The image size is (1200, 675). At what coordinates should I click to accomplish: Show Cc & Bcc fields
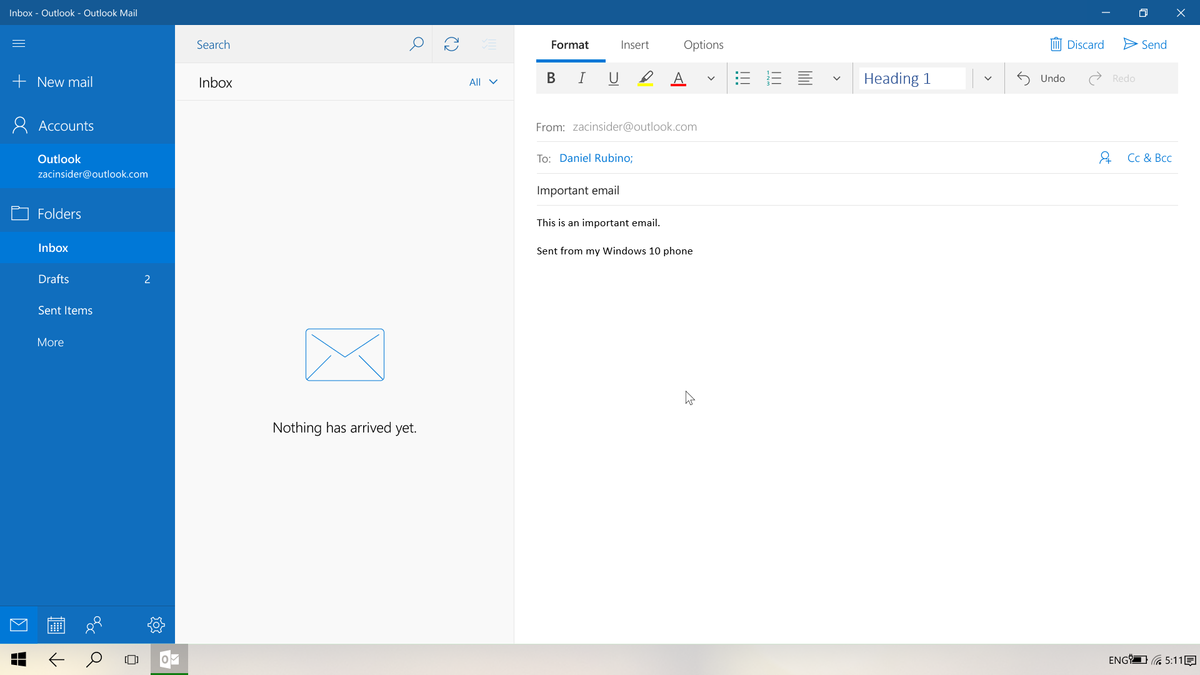point(1149,157)
